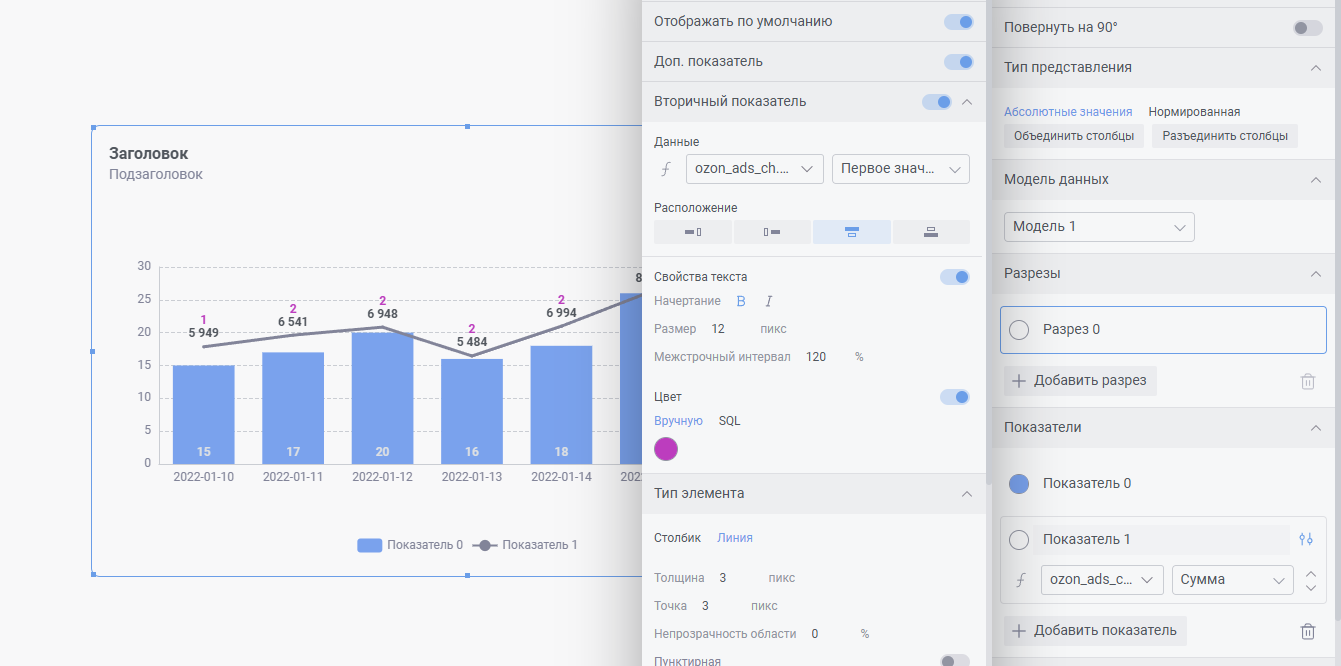
Task: Turn off Свойства текста switch
Action: (x=954, y=277)
